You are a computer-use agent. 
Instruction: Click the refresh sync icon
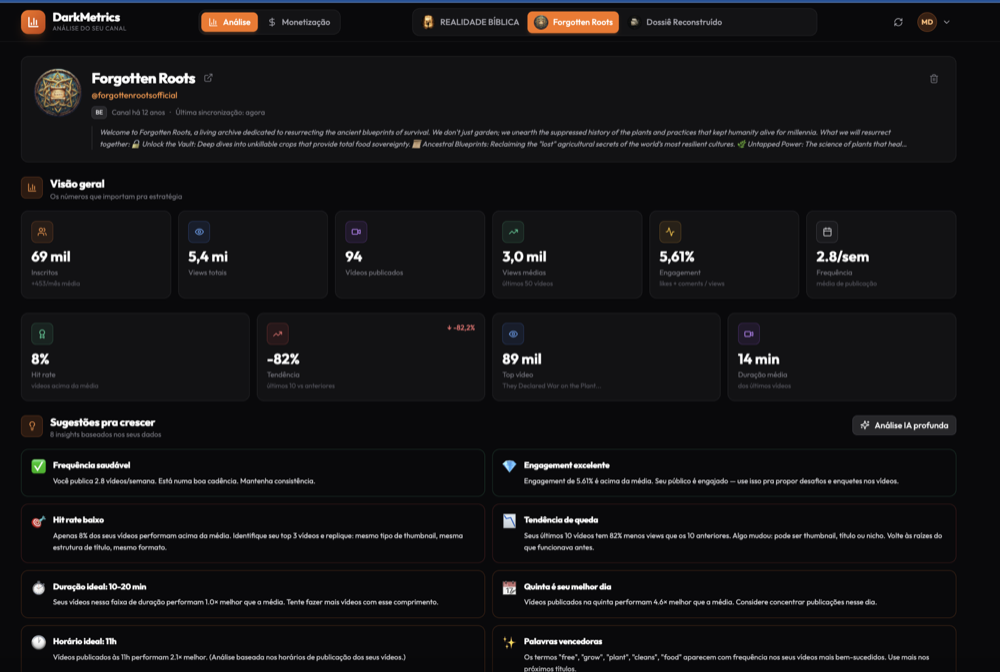coord(898,22)
